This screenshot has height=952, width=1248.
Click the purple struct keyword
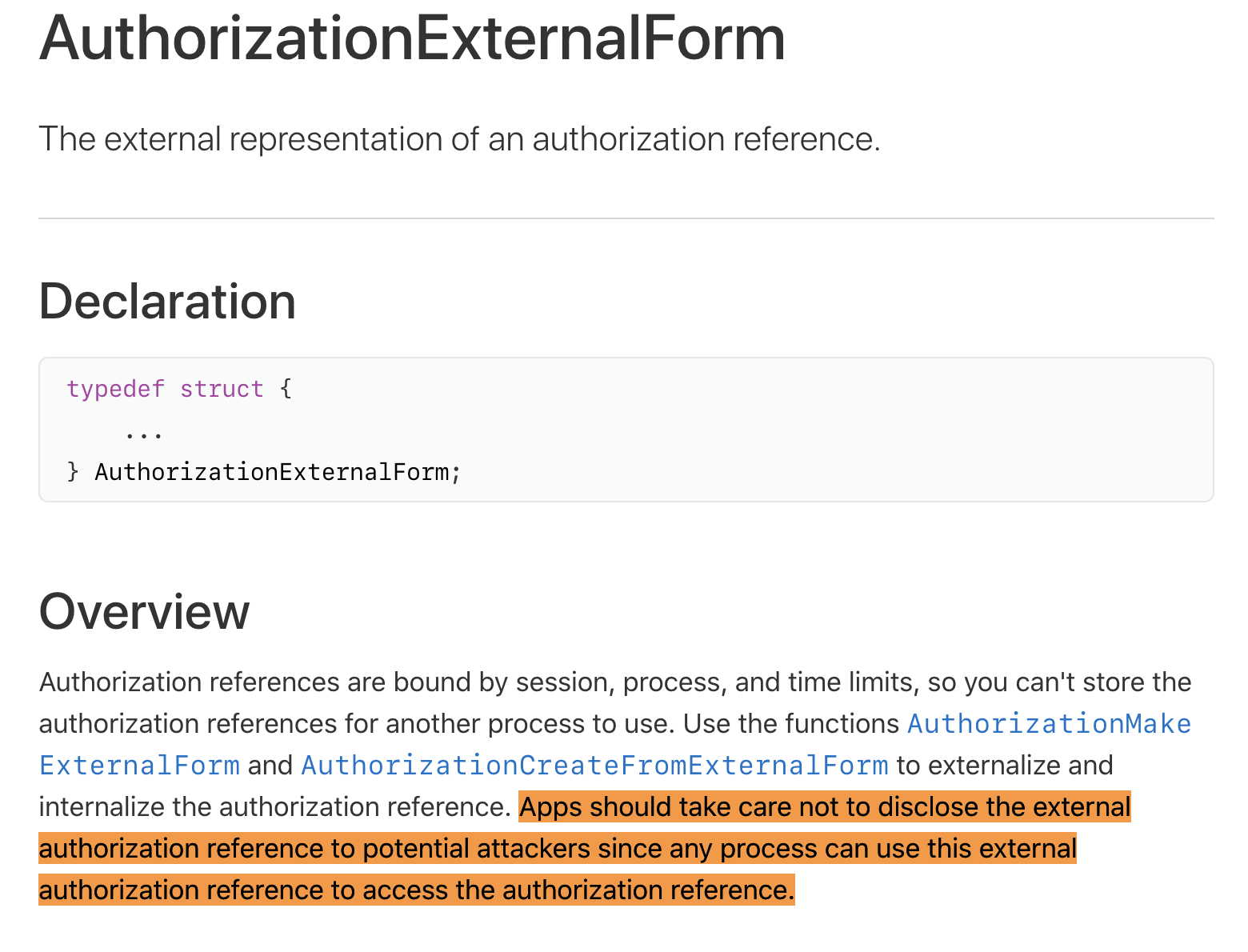222,389
